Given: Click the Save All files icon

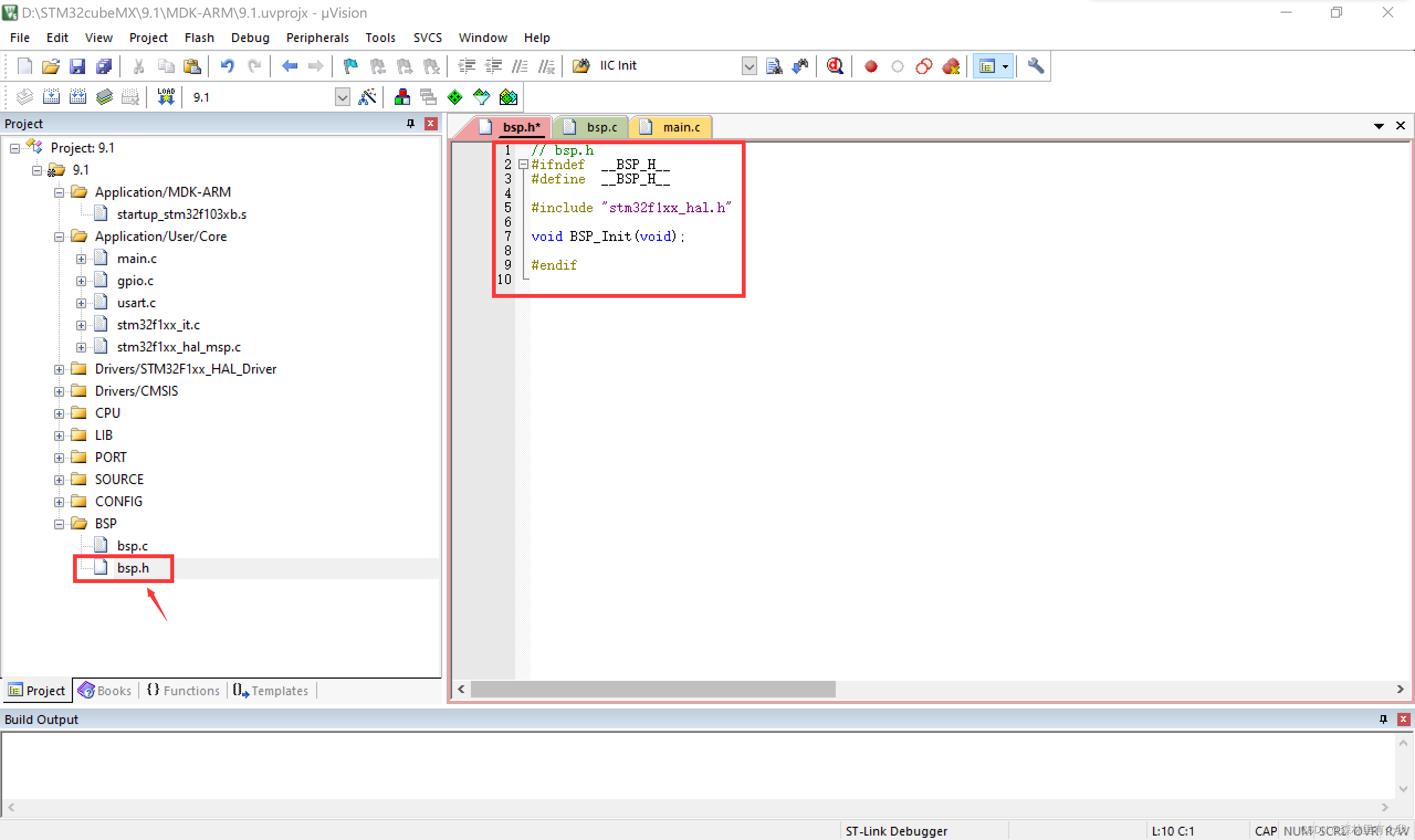Looking at the screenshot, I should [x=104, y=66].
